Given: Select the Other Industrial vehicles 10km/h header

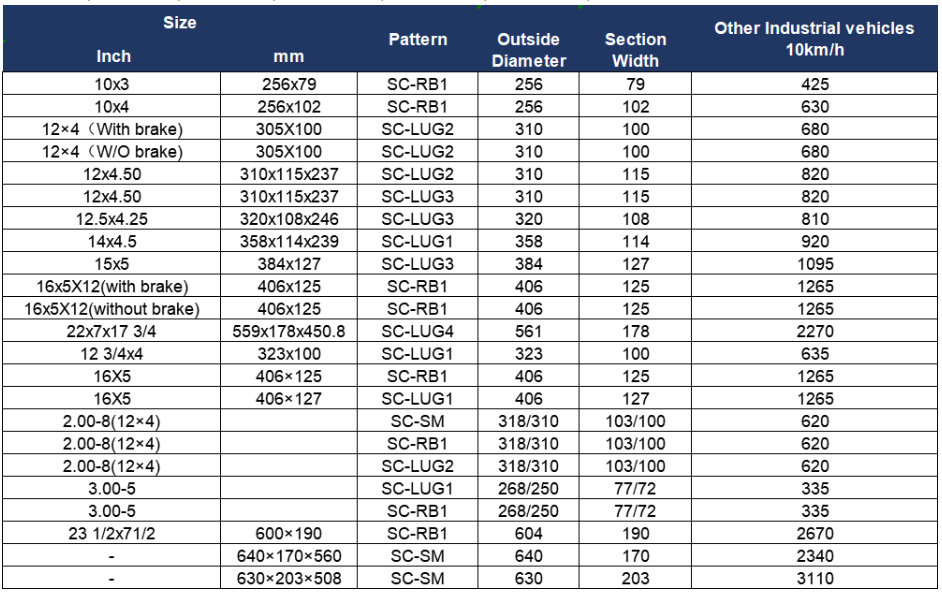Looking at the screenshot, I should click(x=814, y=39).
